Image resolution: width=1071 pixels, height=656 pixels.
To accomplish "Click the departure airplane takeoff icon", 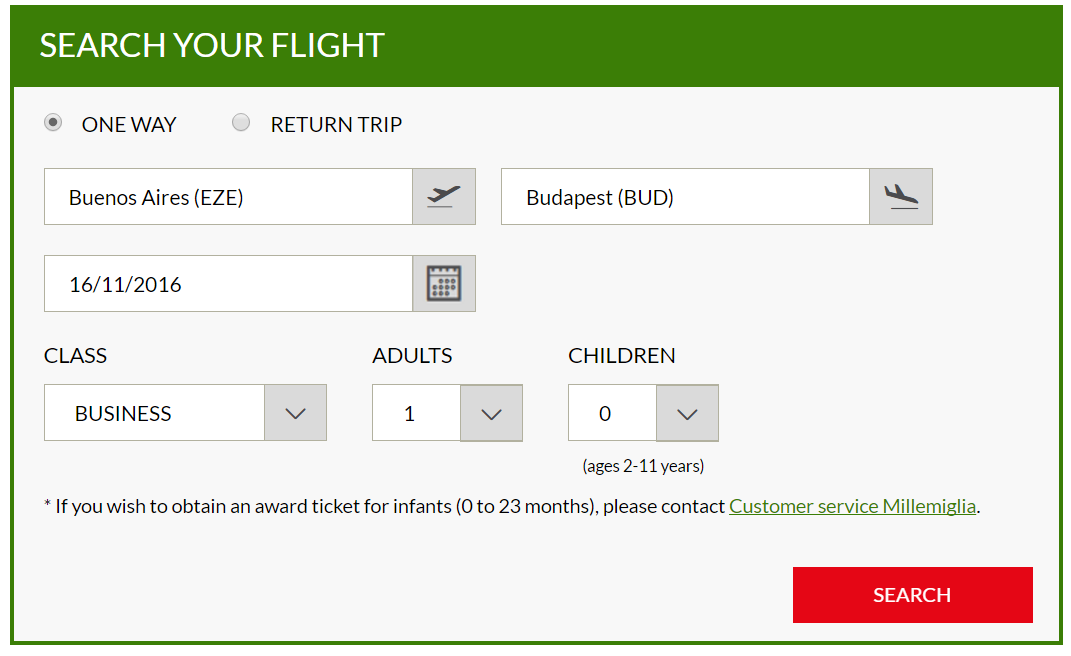I will [x=444, y=197].
